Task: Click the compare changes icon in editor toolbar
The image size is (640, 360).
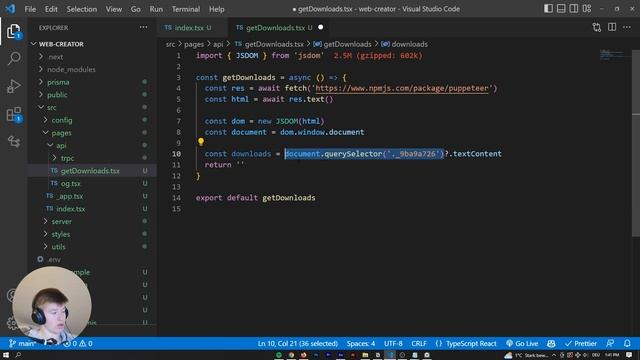Action: (x=596, y=27)
